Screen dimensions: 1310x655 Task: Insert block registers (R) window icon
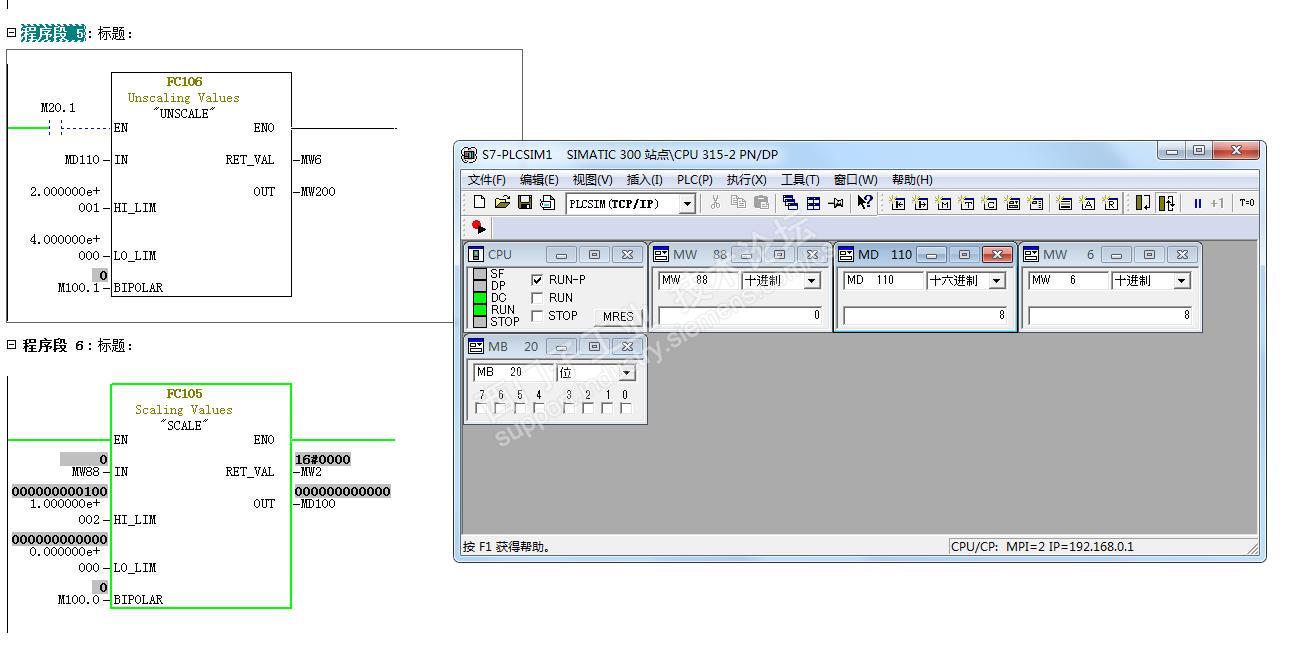(1111, 203)
